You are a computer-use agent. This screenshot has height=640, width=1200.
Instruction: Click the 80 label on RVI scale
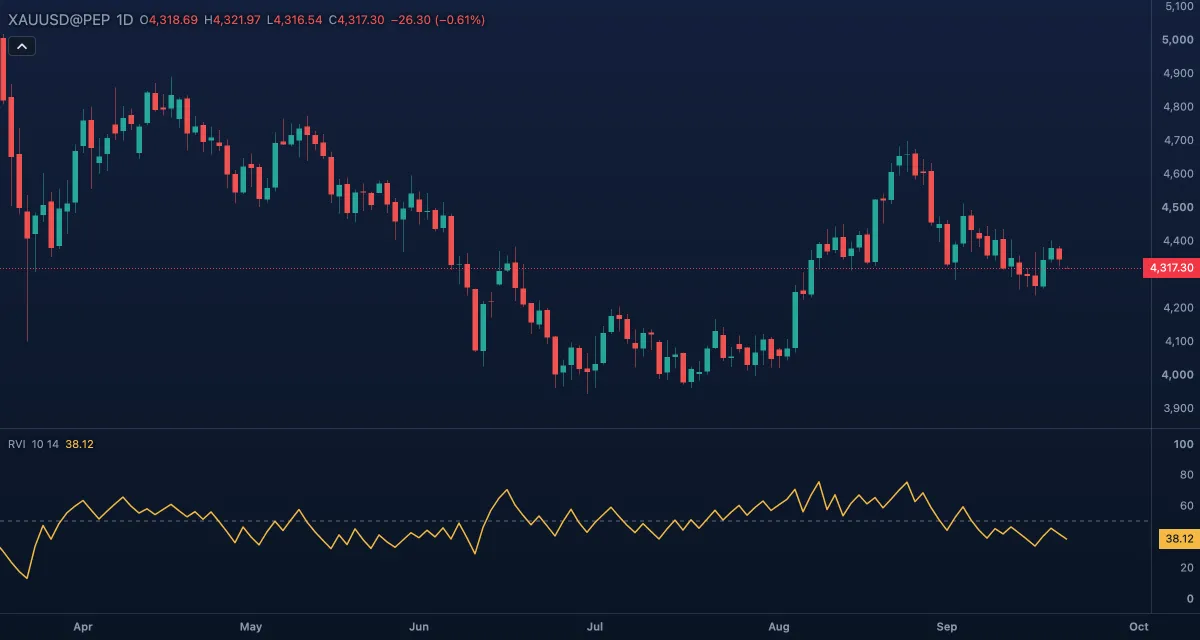pos(1186,475)
